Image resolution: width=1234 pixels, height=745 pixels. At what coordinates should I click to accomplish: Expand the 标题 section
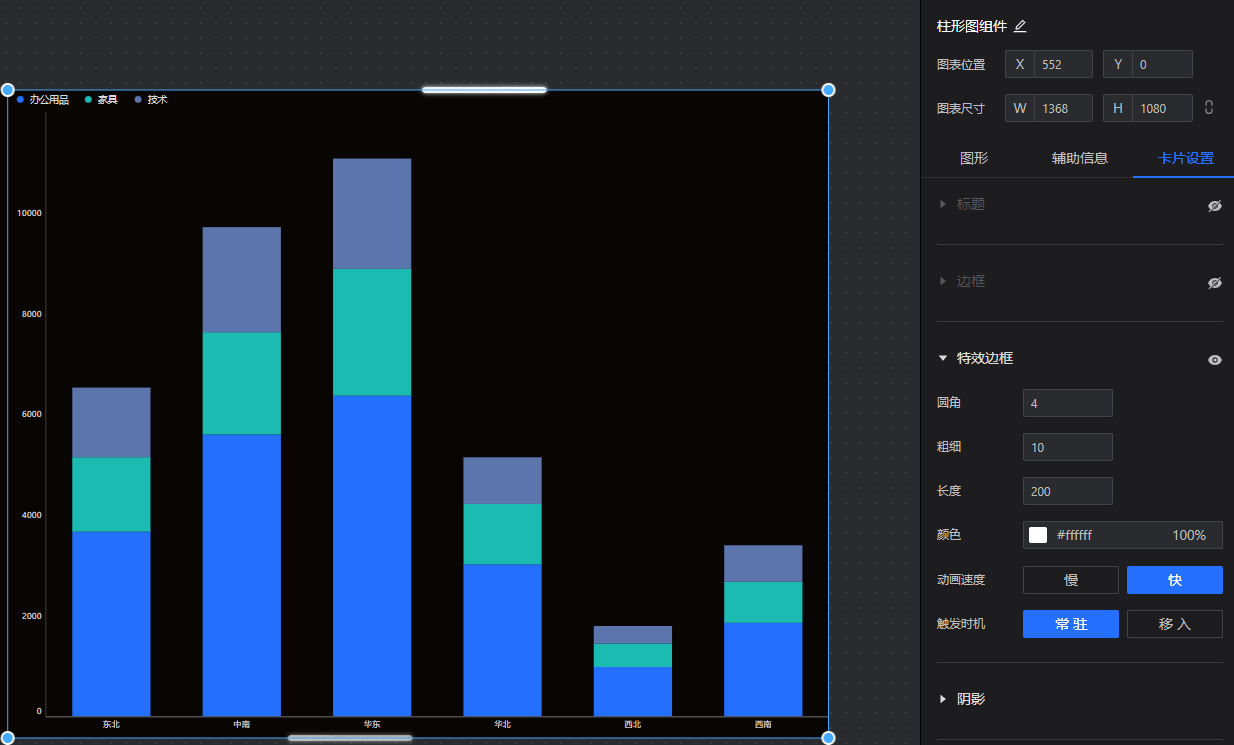[x=942, y=204]
